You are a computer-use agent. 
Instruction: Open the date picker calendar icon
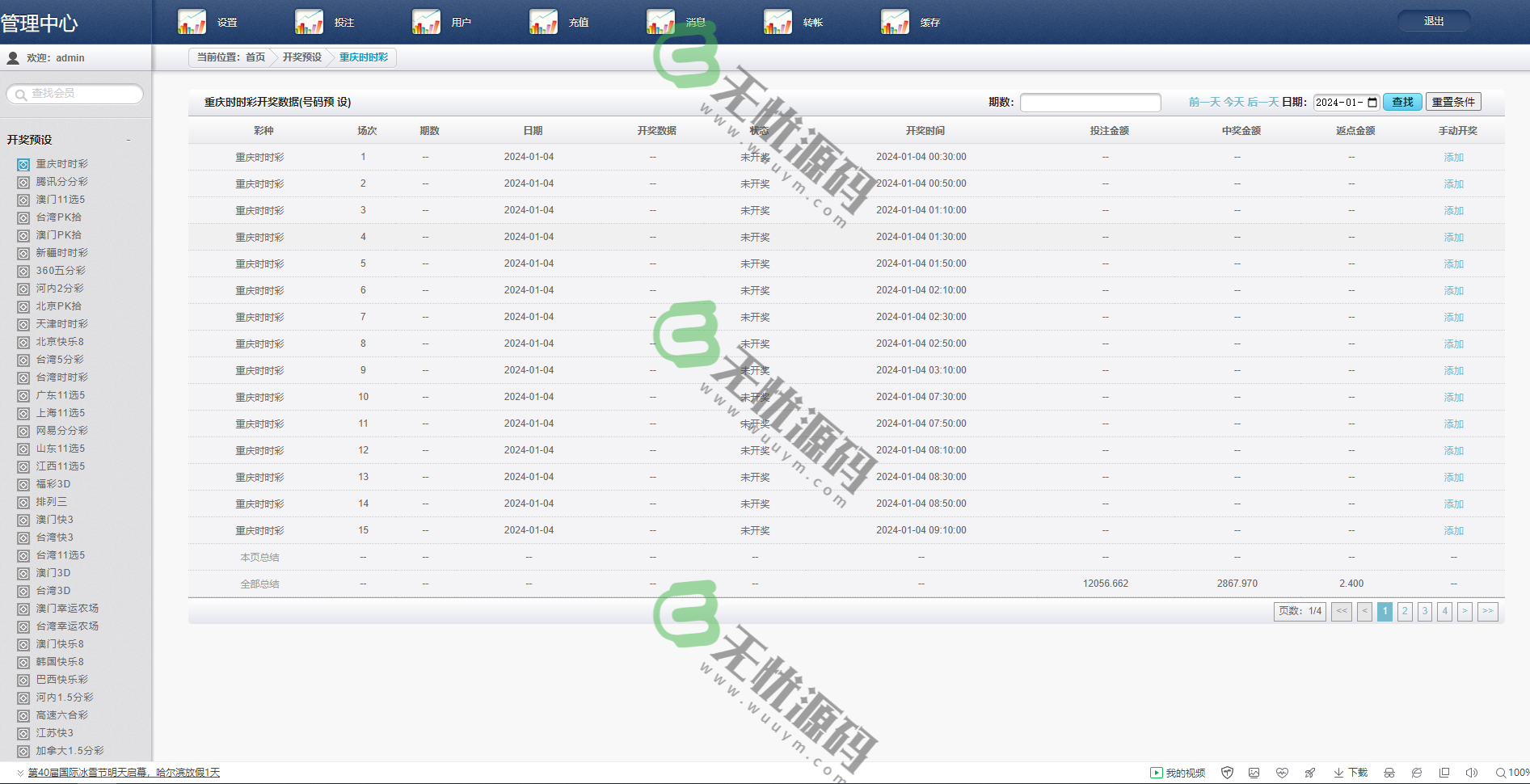click(1372, 103)
